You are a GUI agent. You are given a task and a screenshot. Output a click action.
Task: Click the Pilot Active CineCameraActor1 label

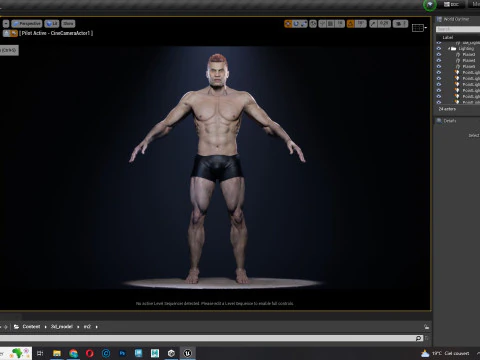(56, 33)
